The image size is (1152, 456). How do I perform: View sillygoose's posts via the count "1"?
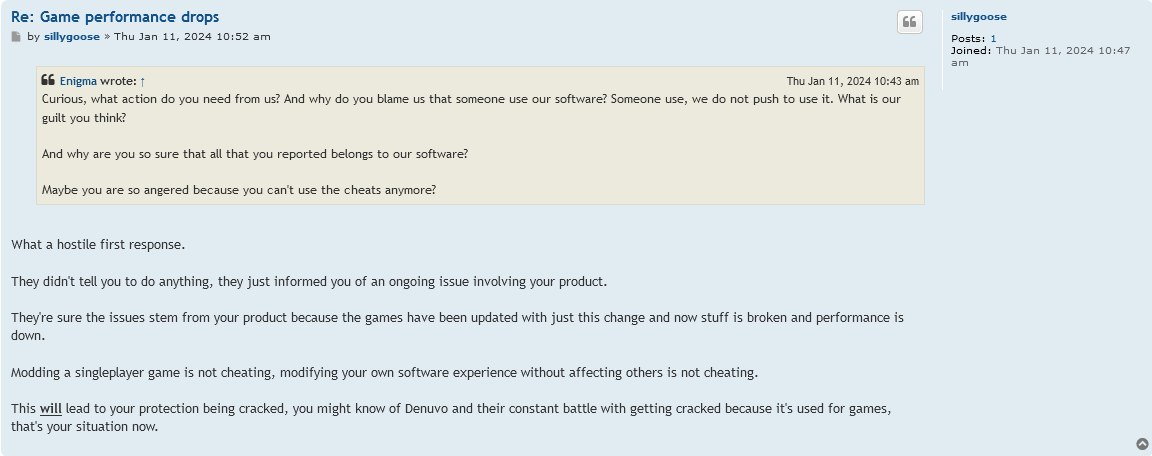[993, 38]
